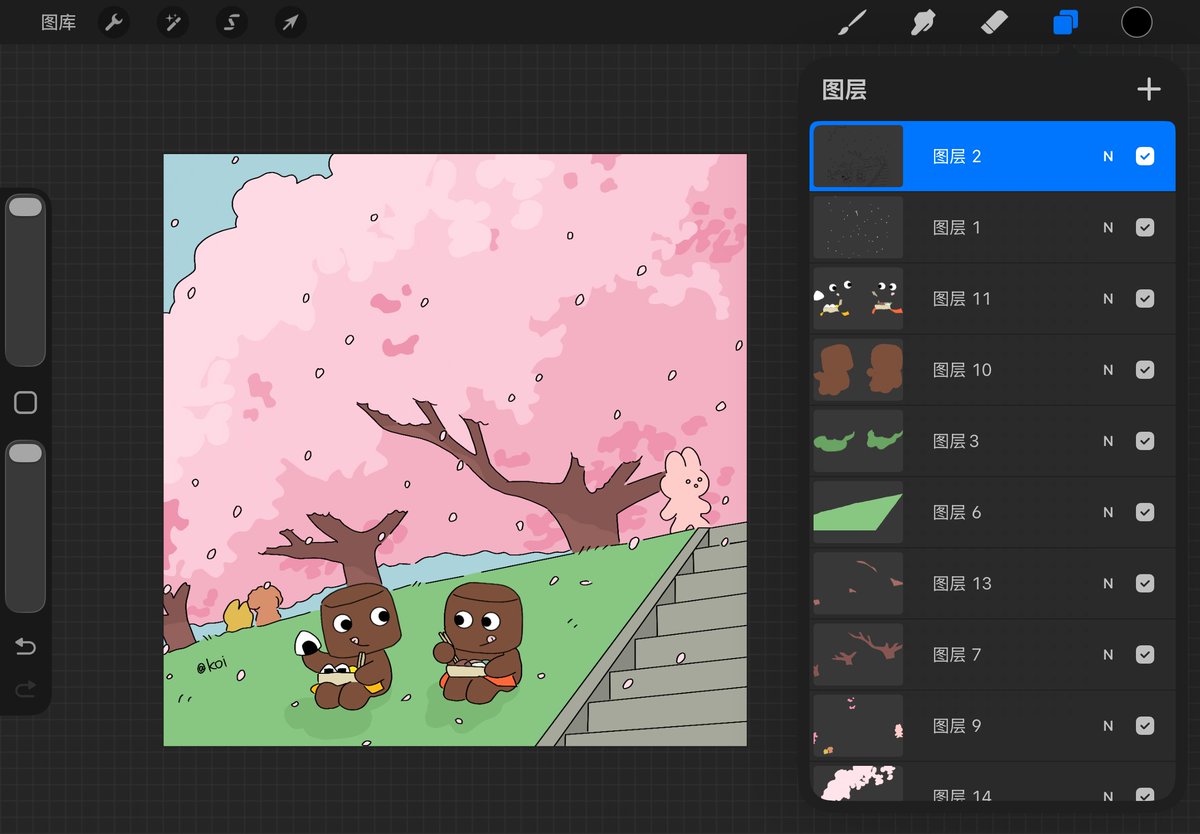Click the layer name 图层 10
The width and height of the screenshot is (1200, 834).
tap(962, 369)
